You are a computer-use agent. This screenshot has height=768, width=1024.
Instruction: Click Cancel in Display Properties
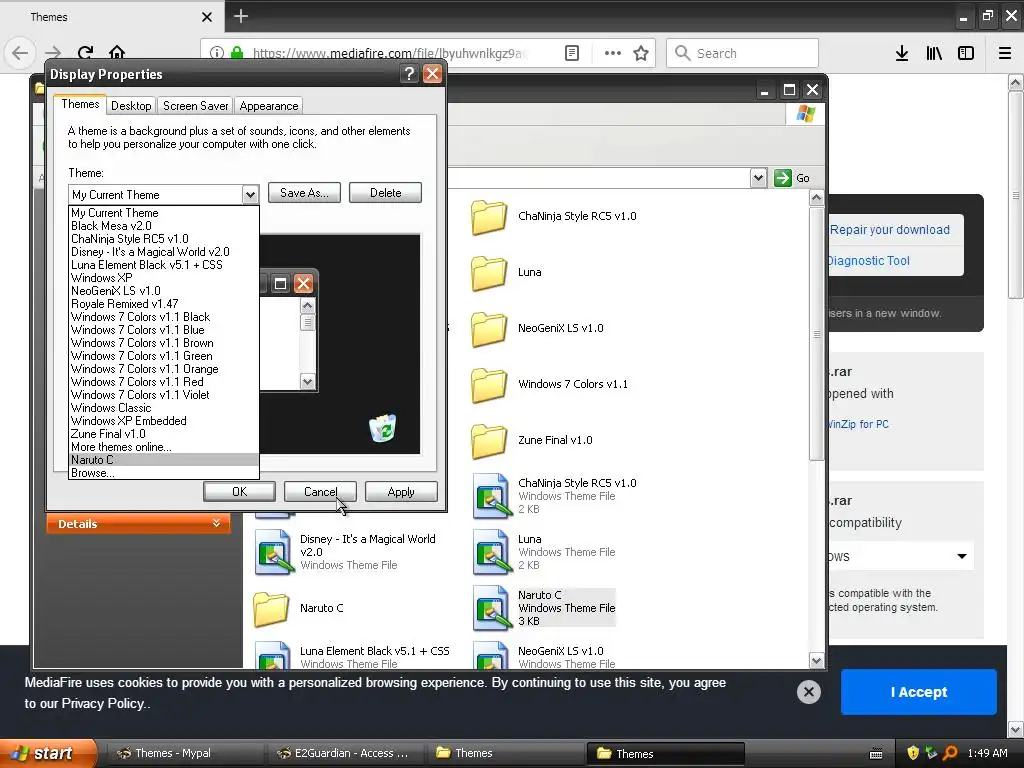pos(320,492)
